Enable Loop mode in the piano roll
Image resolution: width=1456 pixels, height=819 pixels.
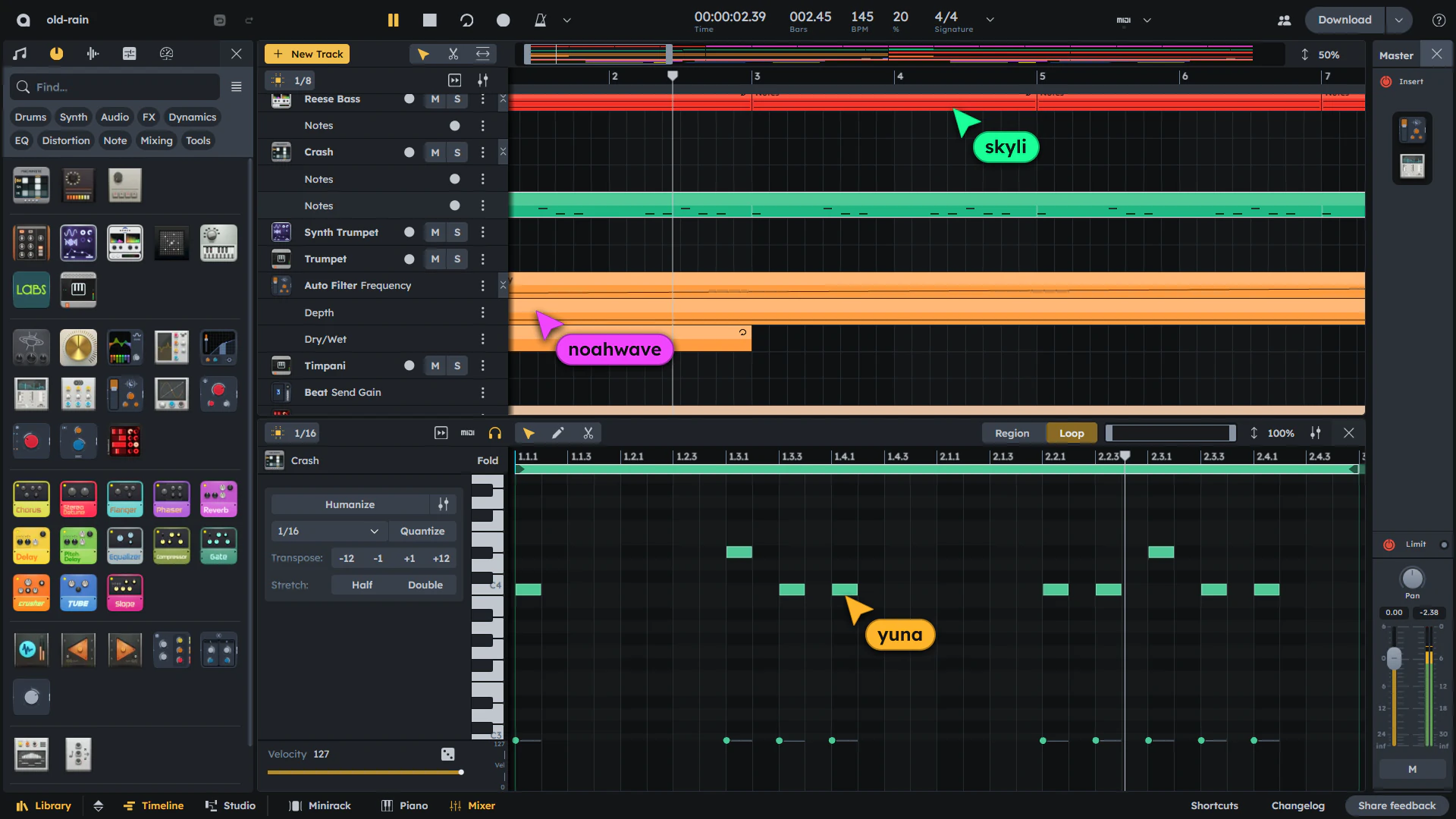click(1071, 432)
